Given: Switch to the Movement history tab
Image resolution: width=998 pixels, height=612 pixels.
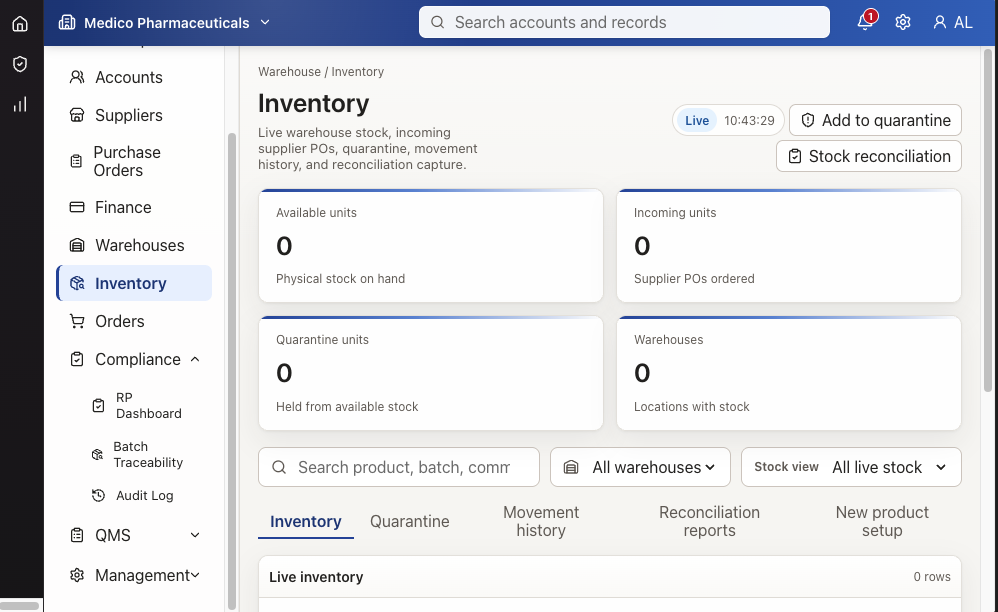Looking at the screenshot, I should coord(541,521).
